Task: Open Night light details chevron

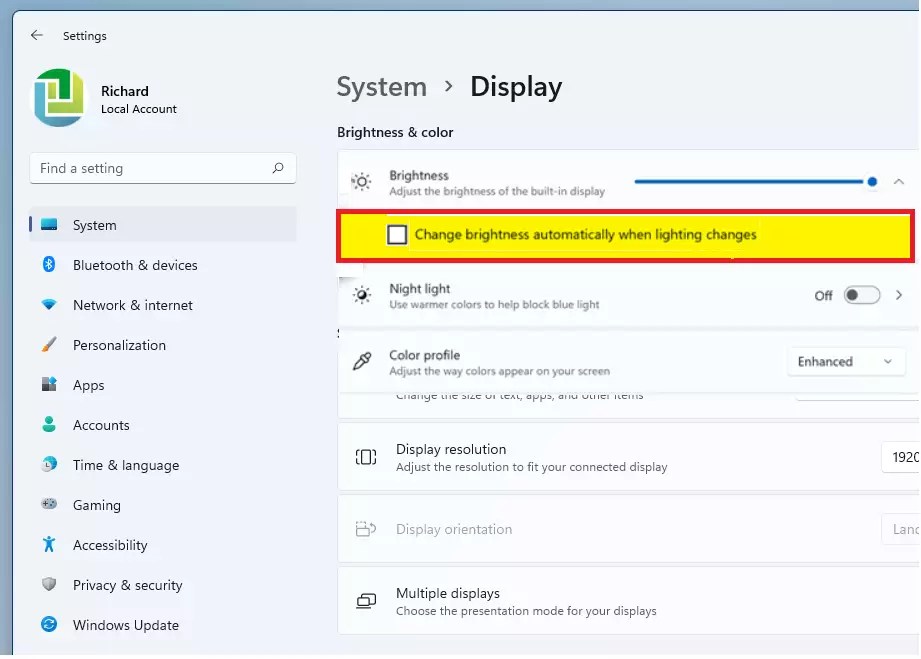Action: point(899,295)
